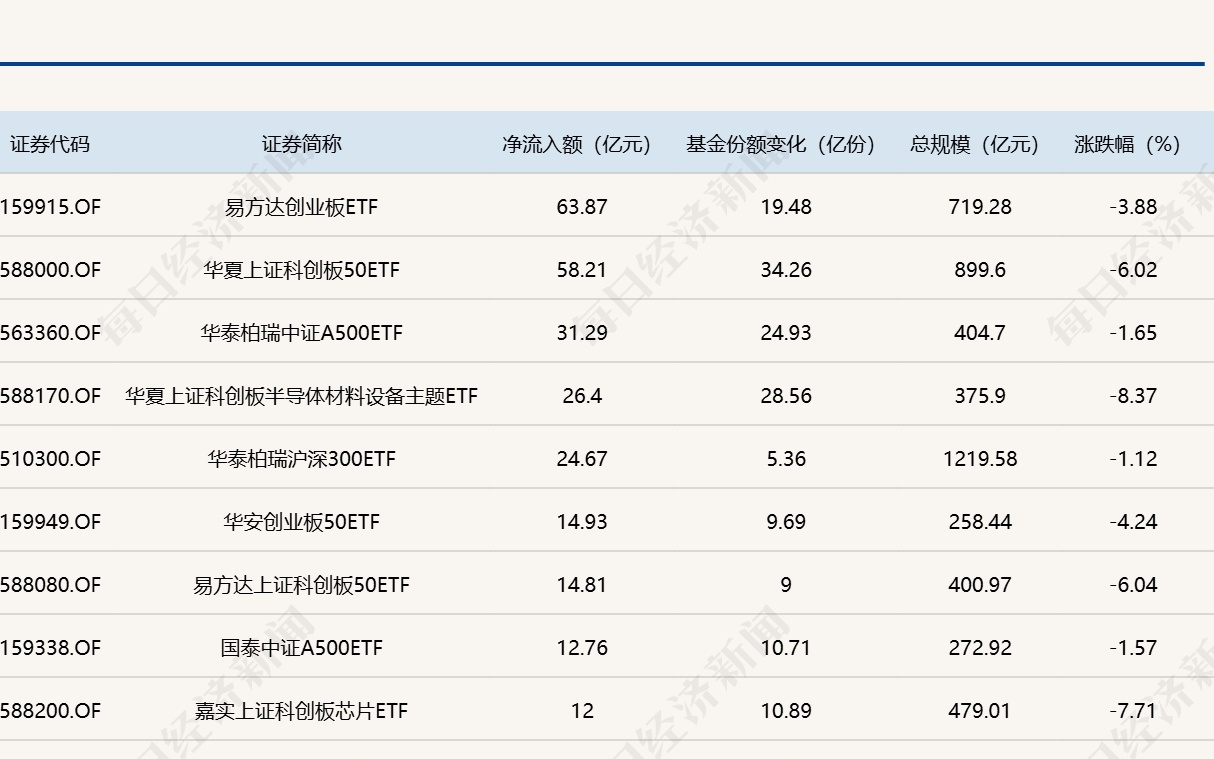
Task: Select share change value 34.26
Action: [x=786, y=270]
